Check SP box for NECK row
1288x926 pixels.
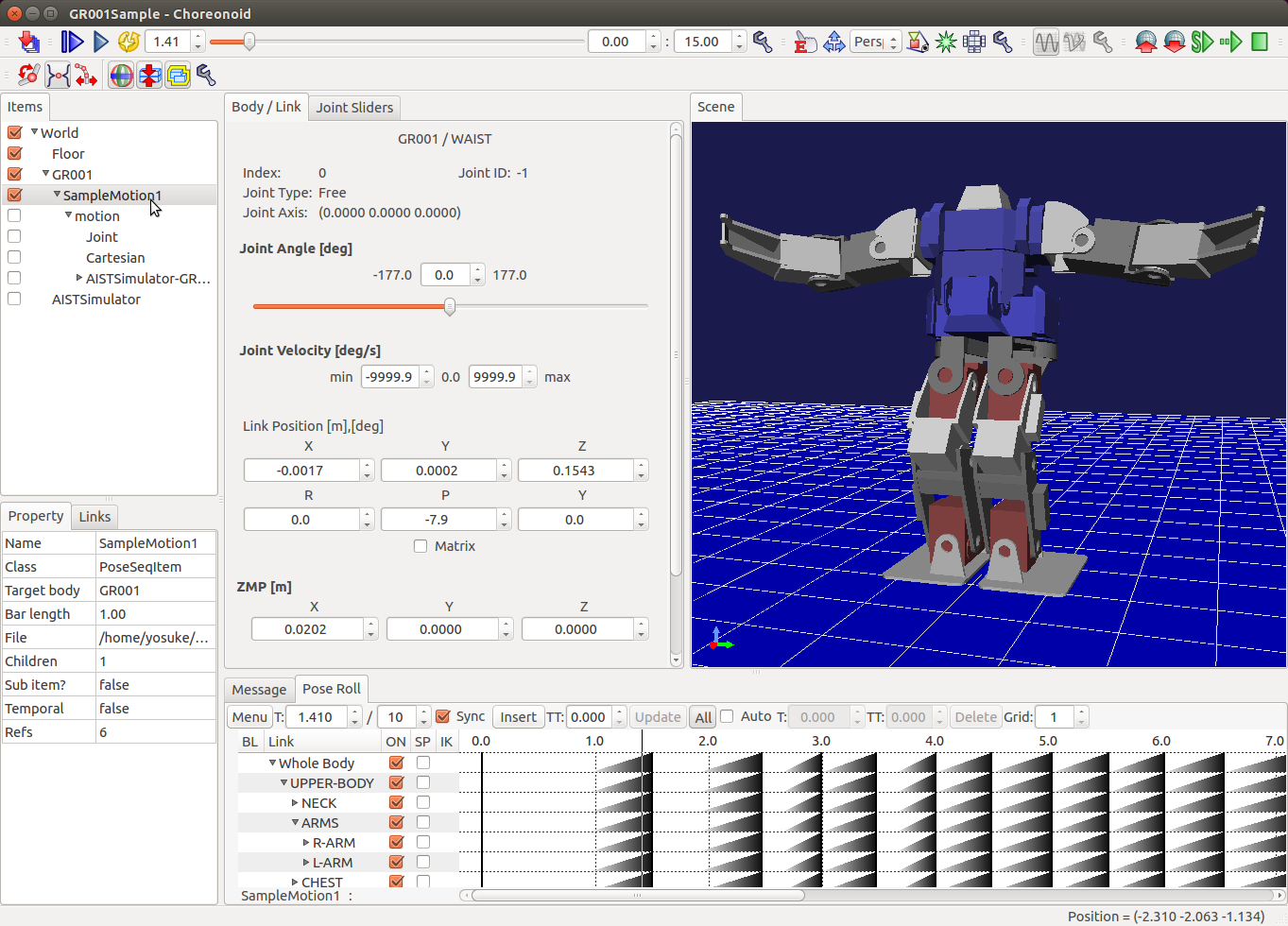point(423,802)
